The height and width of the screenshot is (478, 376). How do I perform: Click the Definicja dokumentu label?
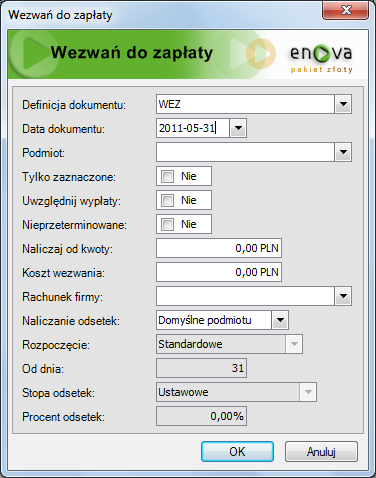(x=74, y=105)
